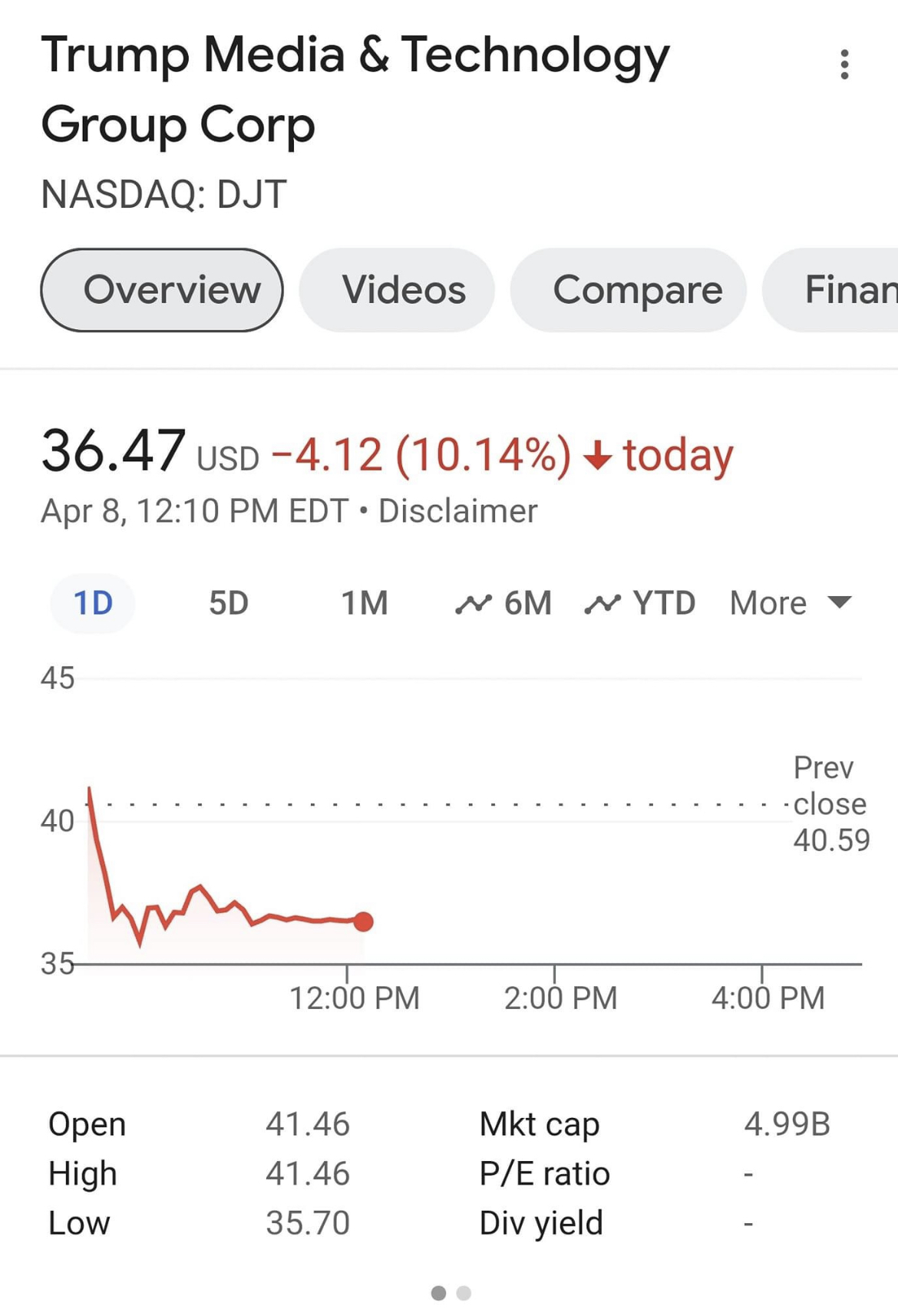Open the three-dot more options menu

[x=844, y=64]
